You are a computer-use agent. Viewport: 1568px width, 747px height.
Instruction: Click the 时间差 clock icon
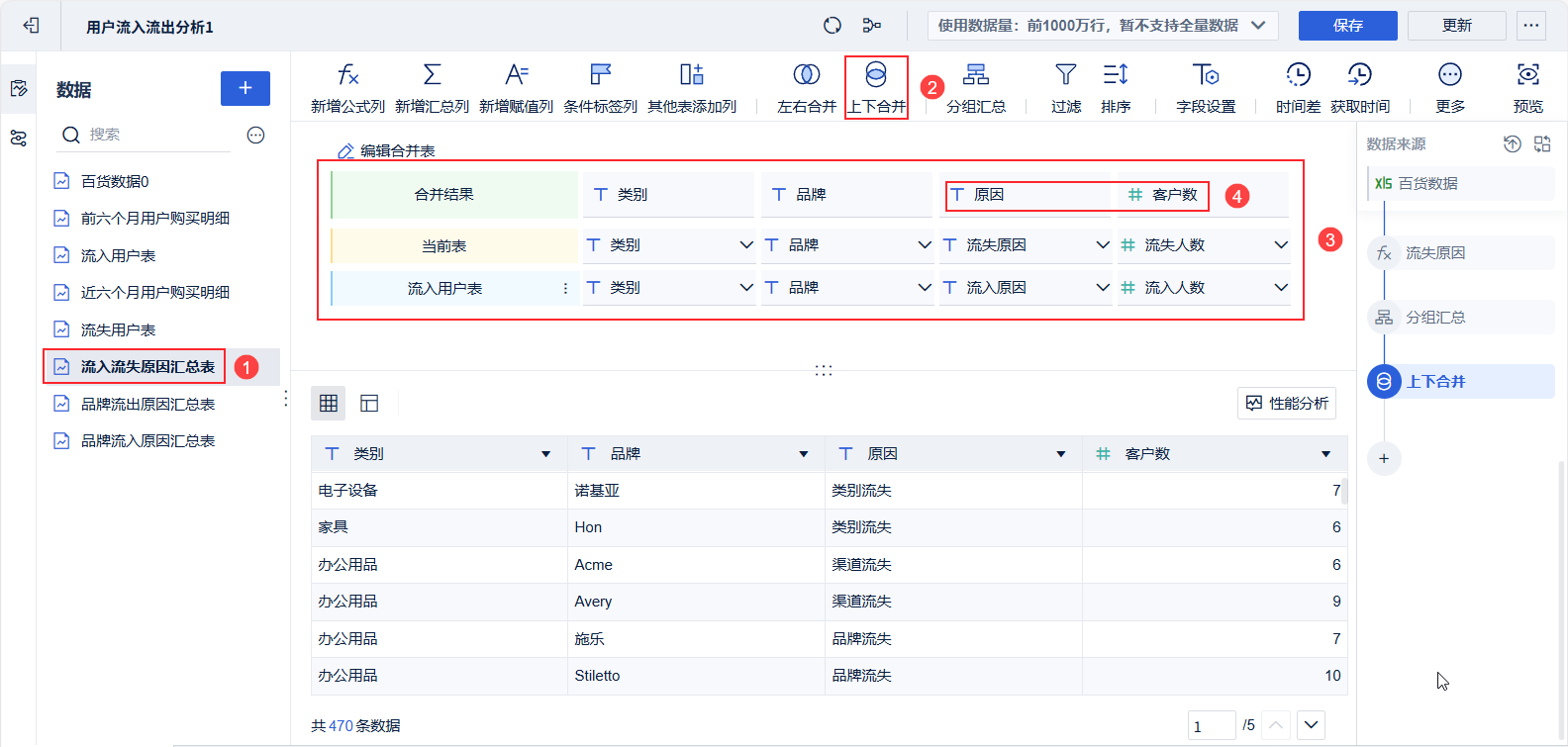coord(1298,75)
